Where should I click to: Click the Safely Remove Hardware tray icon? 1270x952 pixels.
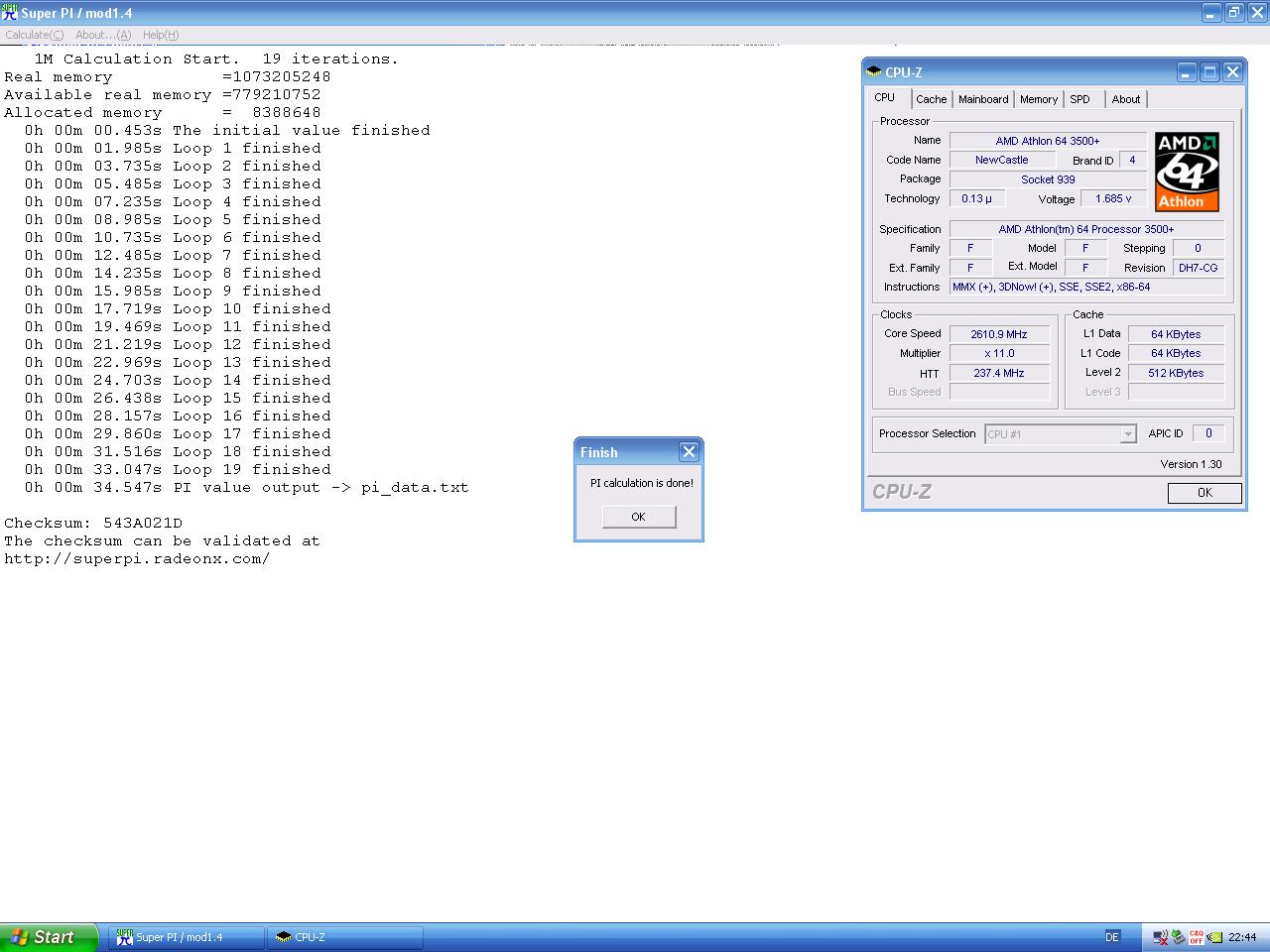coord(1178,936)
